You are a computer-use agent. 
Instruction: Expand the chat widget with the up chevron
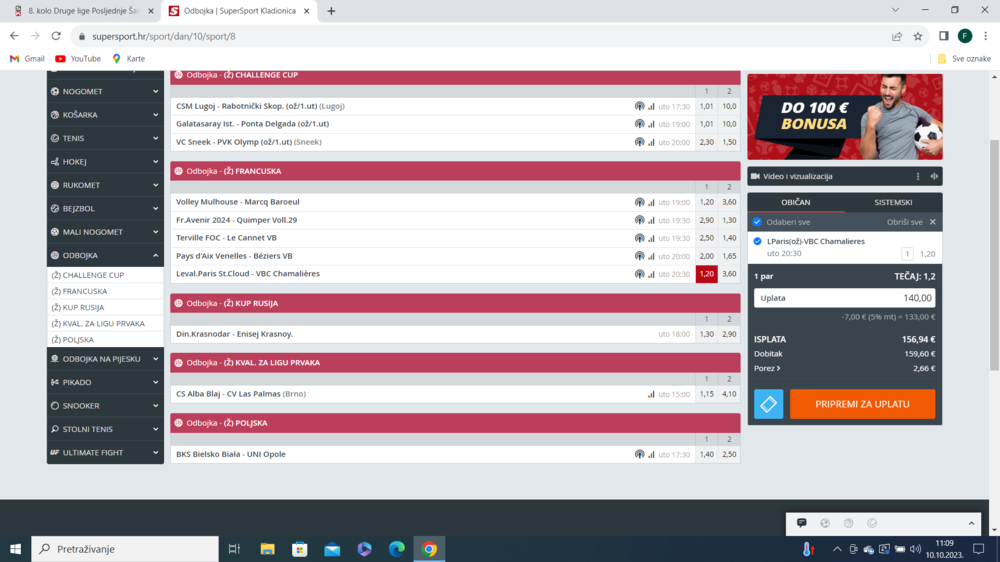point(970,523)
